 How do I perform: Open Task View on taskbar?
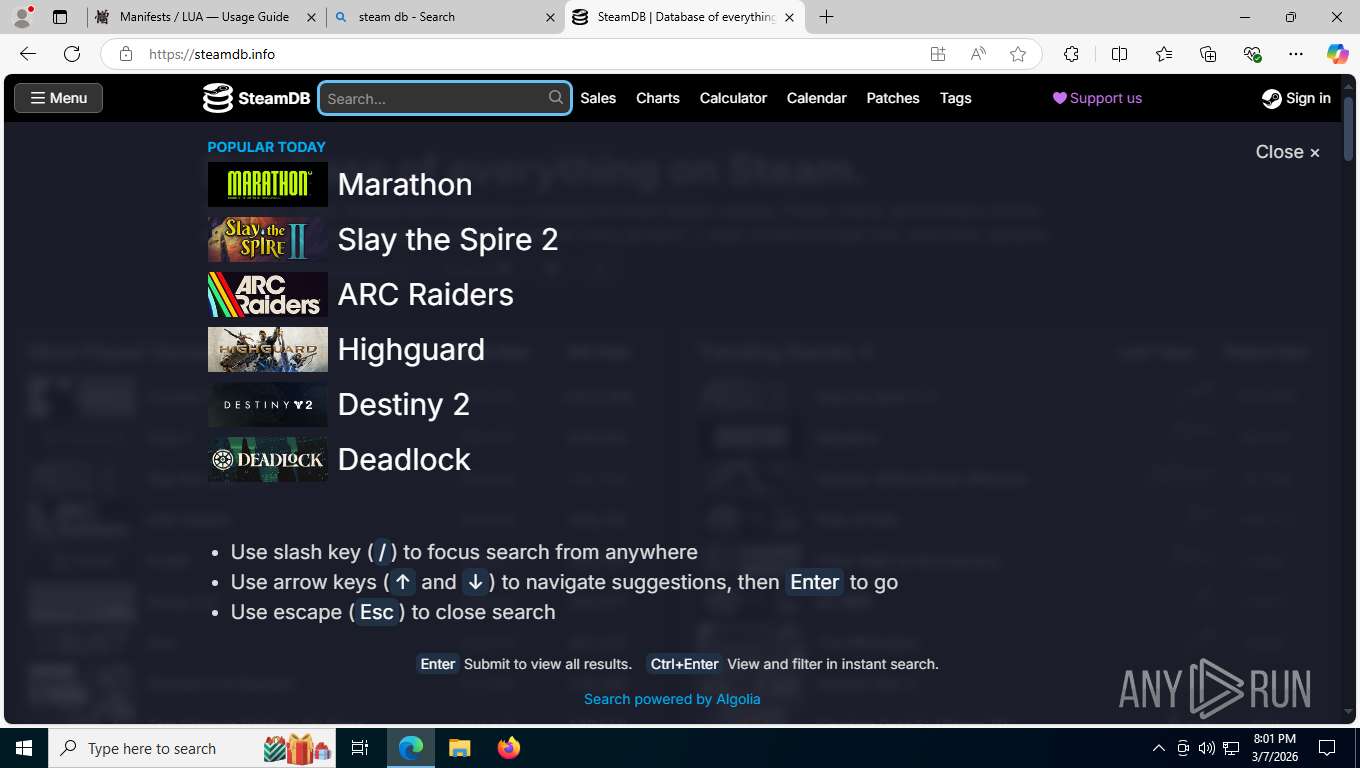[361, 748]
